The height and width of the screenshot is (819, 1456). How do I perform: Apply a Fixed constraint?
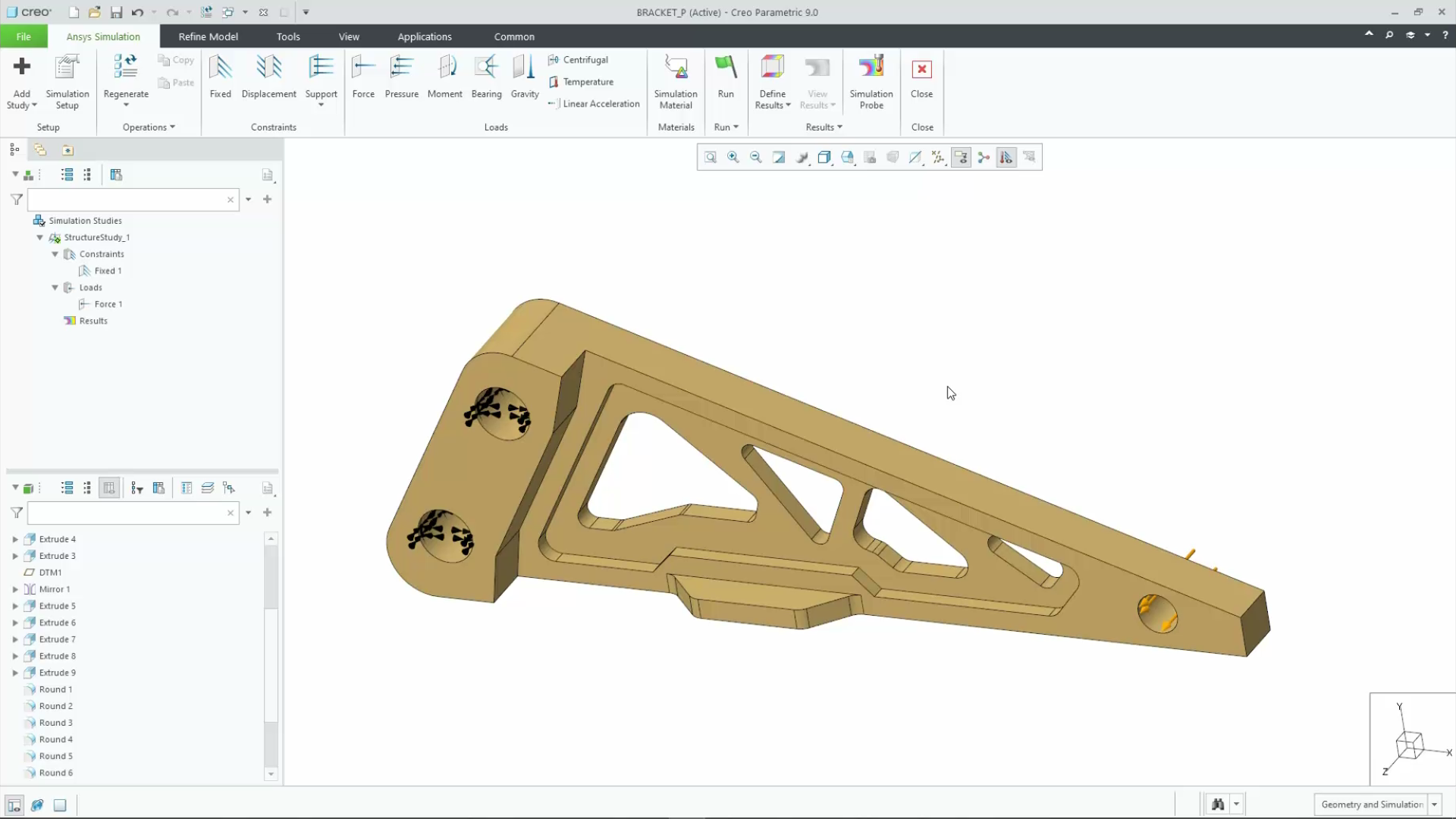[220, 76]
